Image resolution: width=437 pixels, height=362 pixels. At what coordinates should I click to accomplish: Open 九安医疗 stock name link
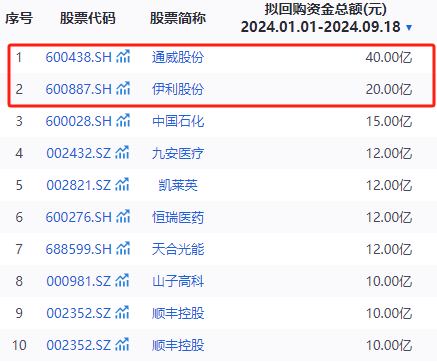click(178, 153)
